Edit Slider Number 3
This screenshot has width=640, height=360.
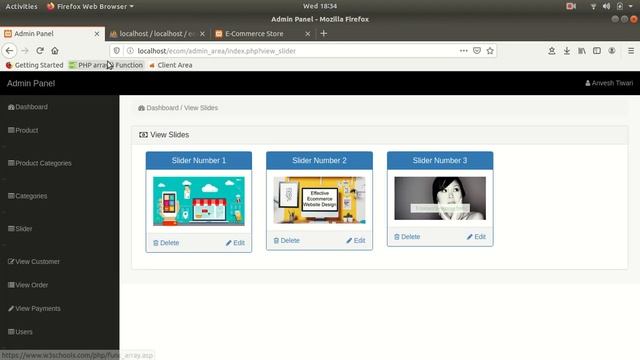476,237
